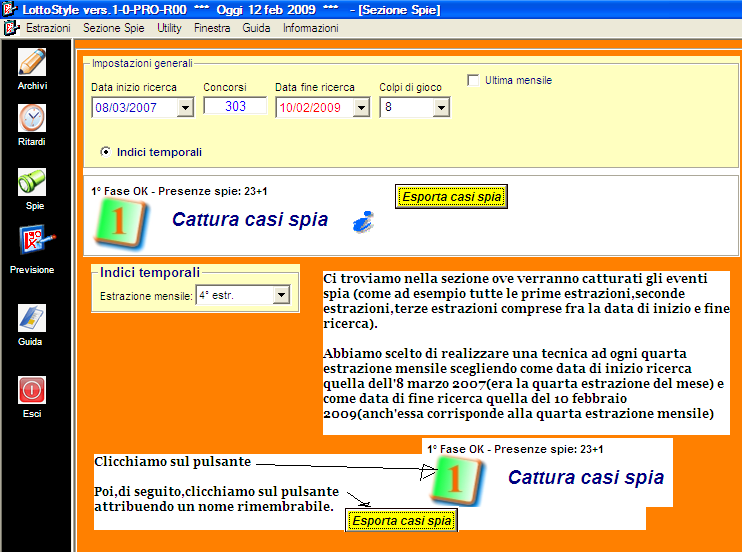Click the Archivi sidebar label

tap(32, 86)
